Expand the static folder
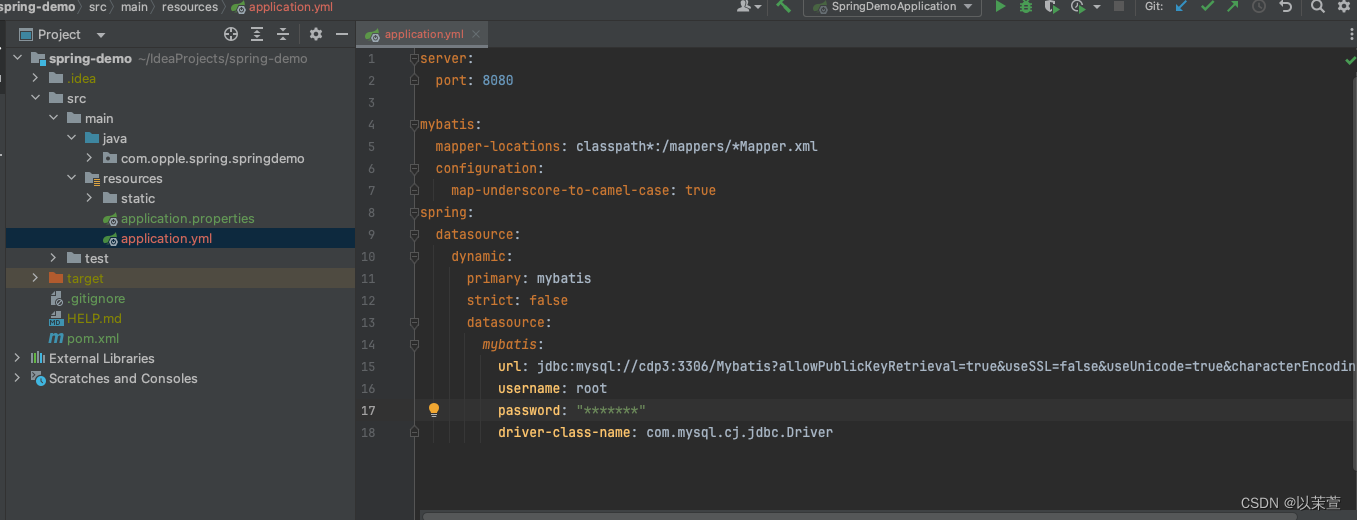The image size is (1357, 520). pyautogui.click(x=89, y=198)
